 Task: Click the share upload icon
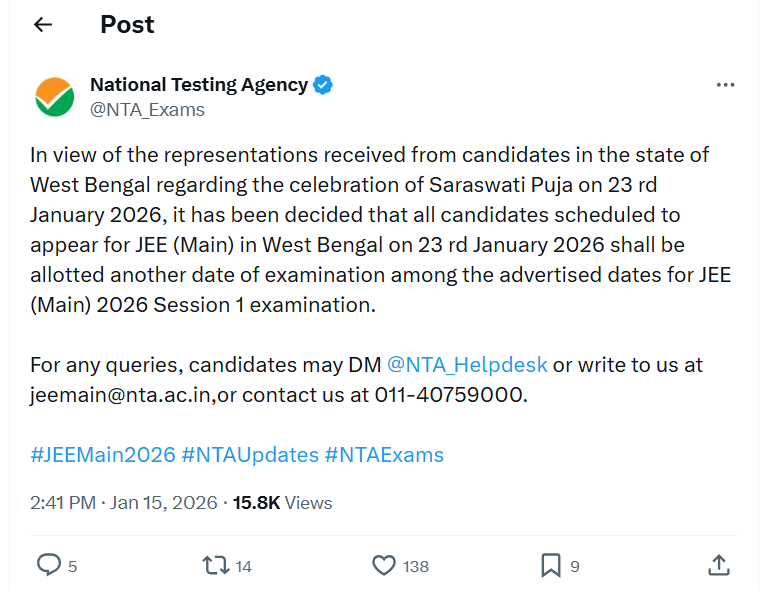click(x=719, y=565)
